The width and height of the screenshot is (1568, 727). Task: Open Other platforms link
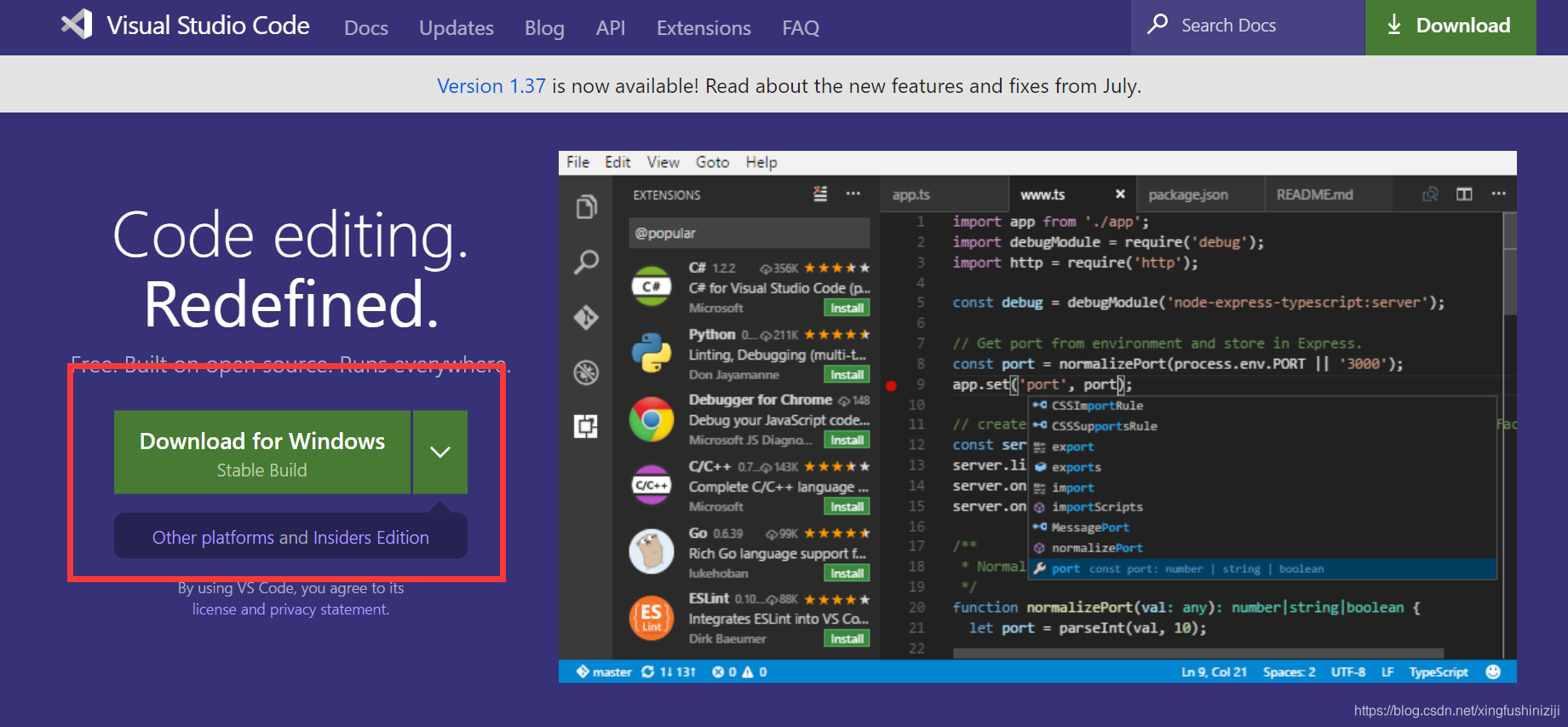point(213,538)
